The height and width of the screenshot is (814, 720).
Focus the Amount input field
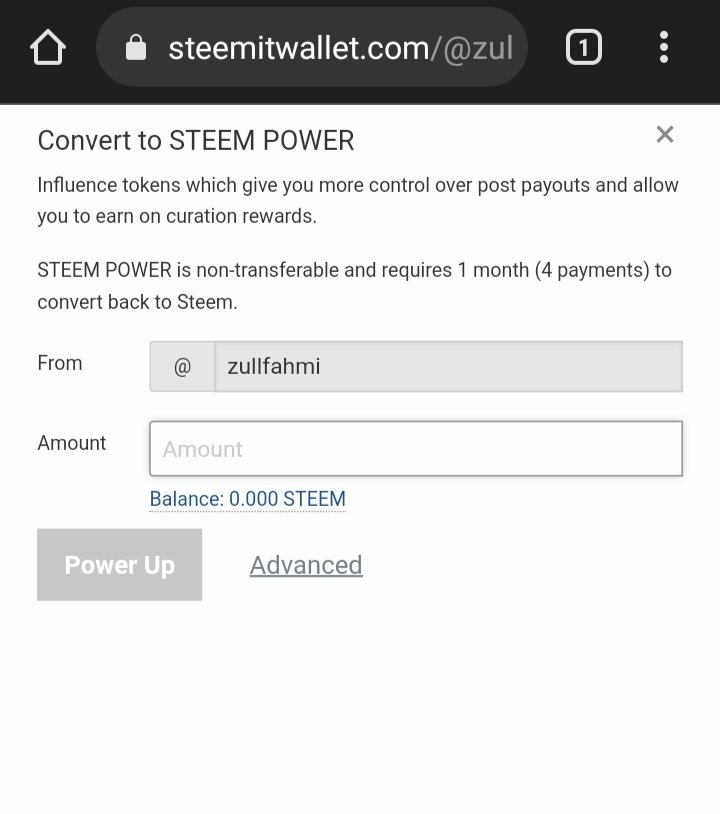tap(416, 448)
